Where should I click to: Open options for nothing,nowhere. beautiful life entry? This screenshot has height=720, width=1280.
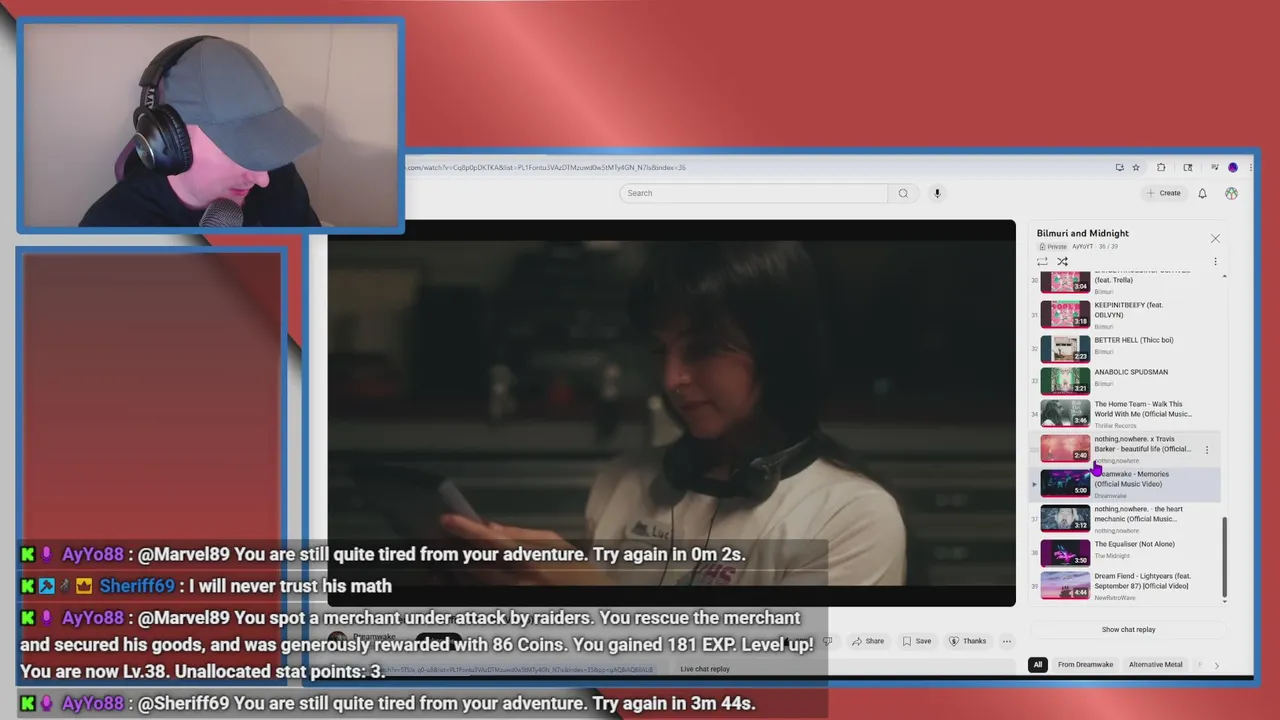pyautogui.click(x=1207, y=449)
